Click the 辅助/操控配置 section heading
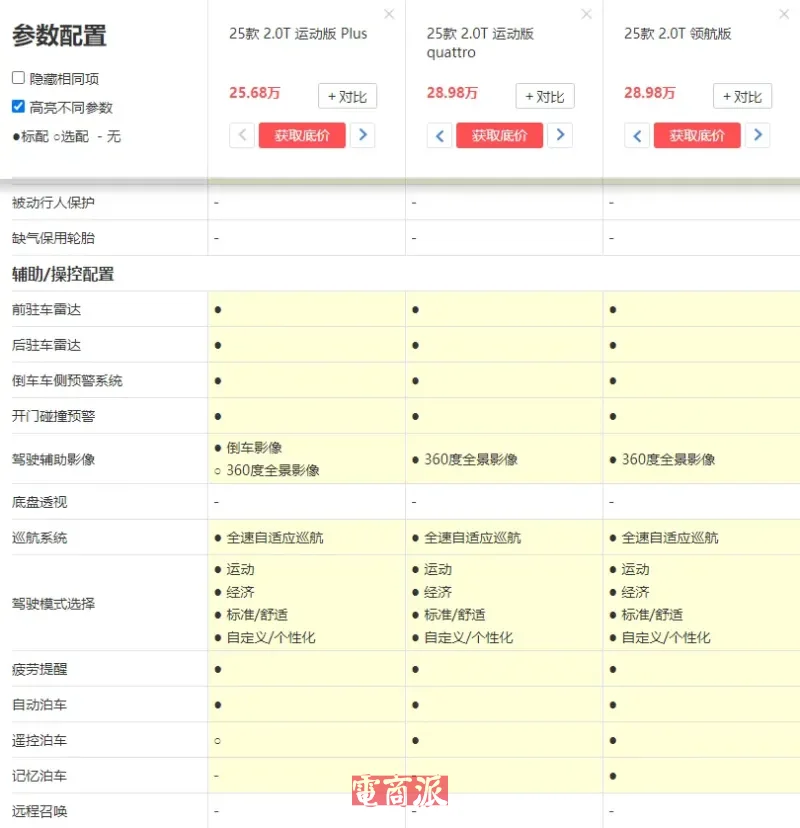The image size is (800, 828). (x=63, y=274)
